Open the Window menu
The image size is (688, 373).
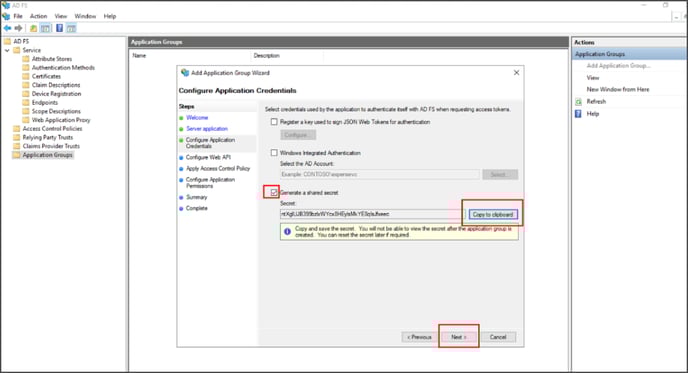click(85, 16)
